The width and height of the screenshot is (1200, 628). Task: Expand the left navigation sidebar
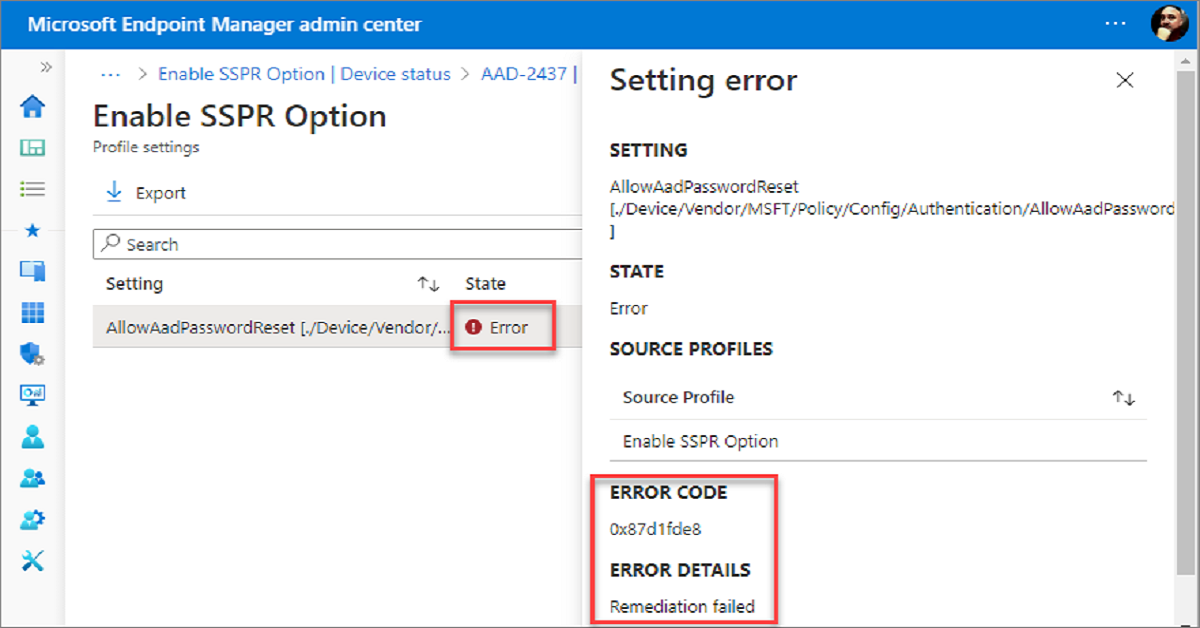(45, 67)
